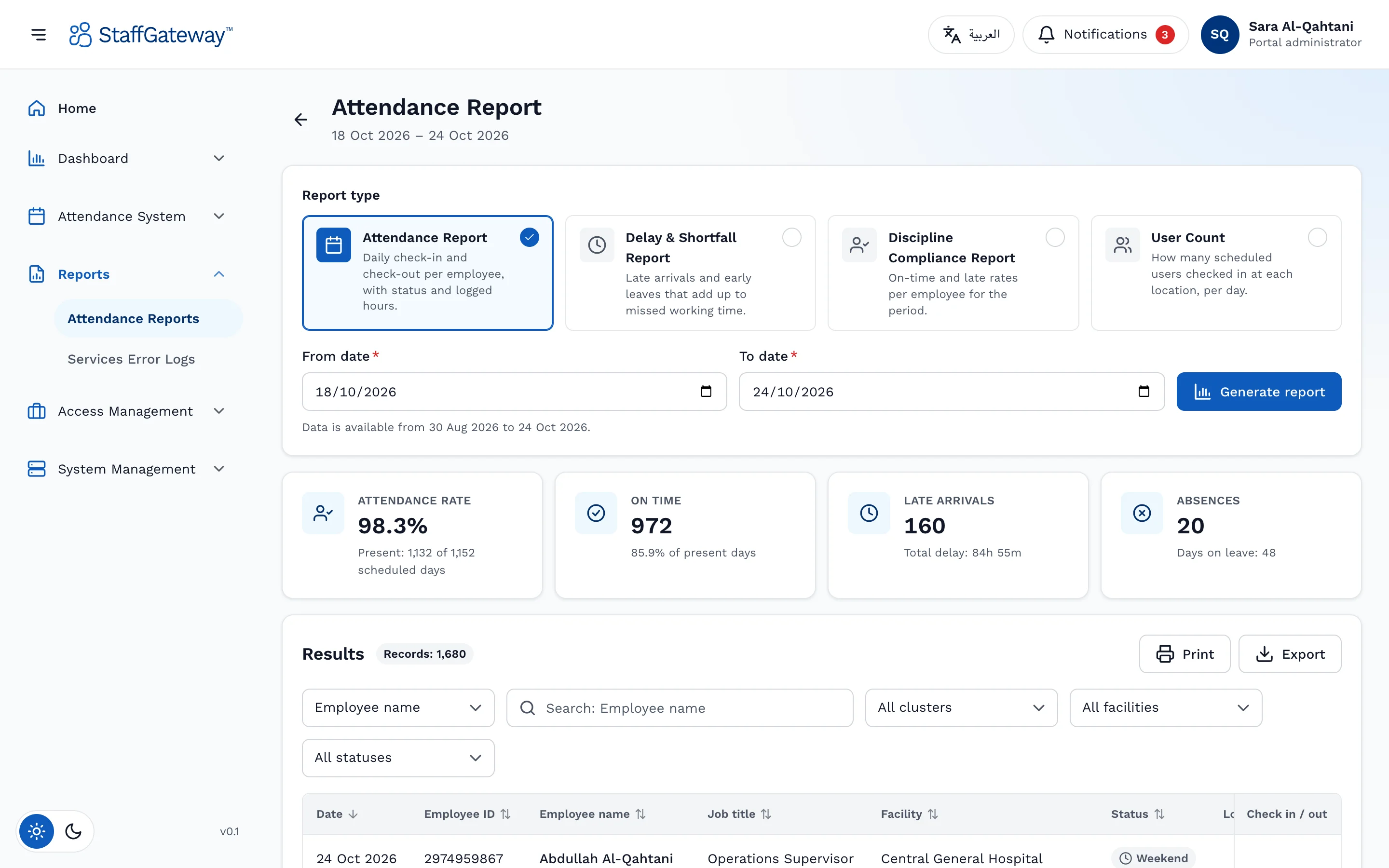Open From date calendar picker icon

[x=706, y=392]
